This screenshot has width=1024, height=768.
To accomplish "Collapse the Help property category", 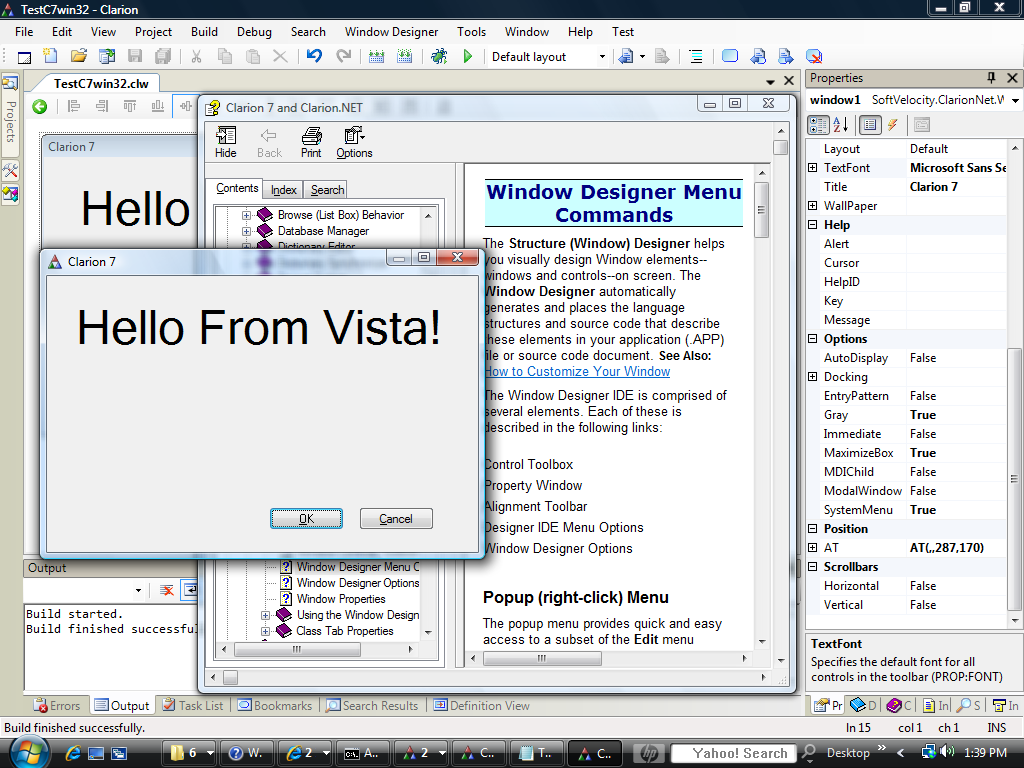I will tap(812, 225).
